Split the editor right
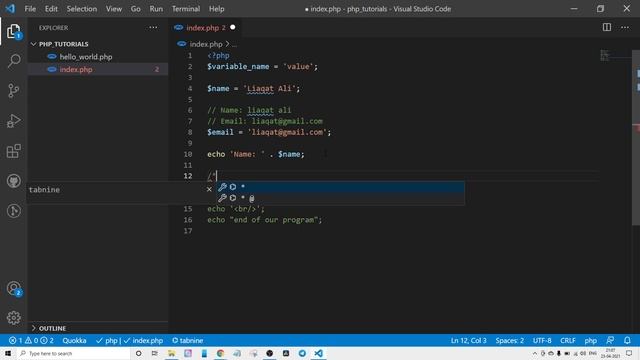This screenshot has height=360, width=640. click(x=607, y=27)
